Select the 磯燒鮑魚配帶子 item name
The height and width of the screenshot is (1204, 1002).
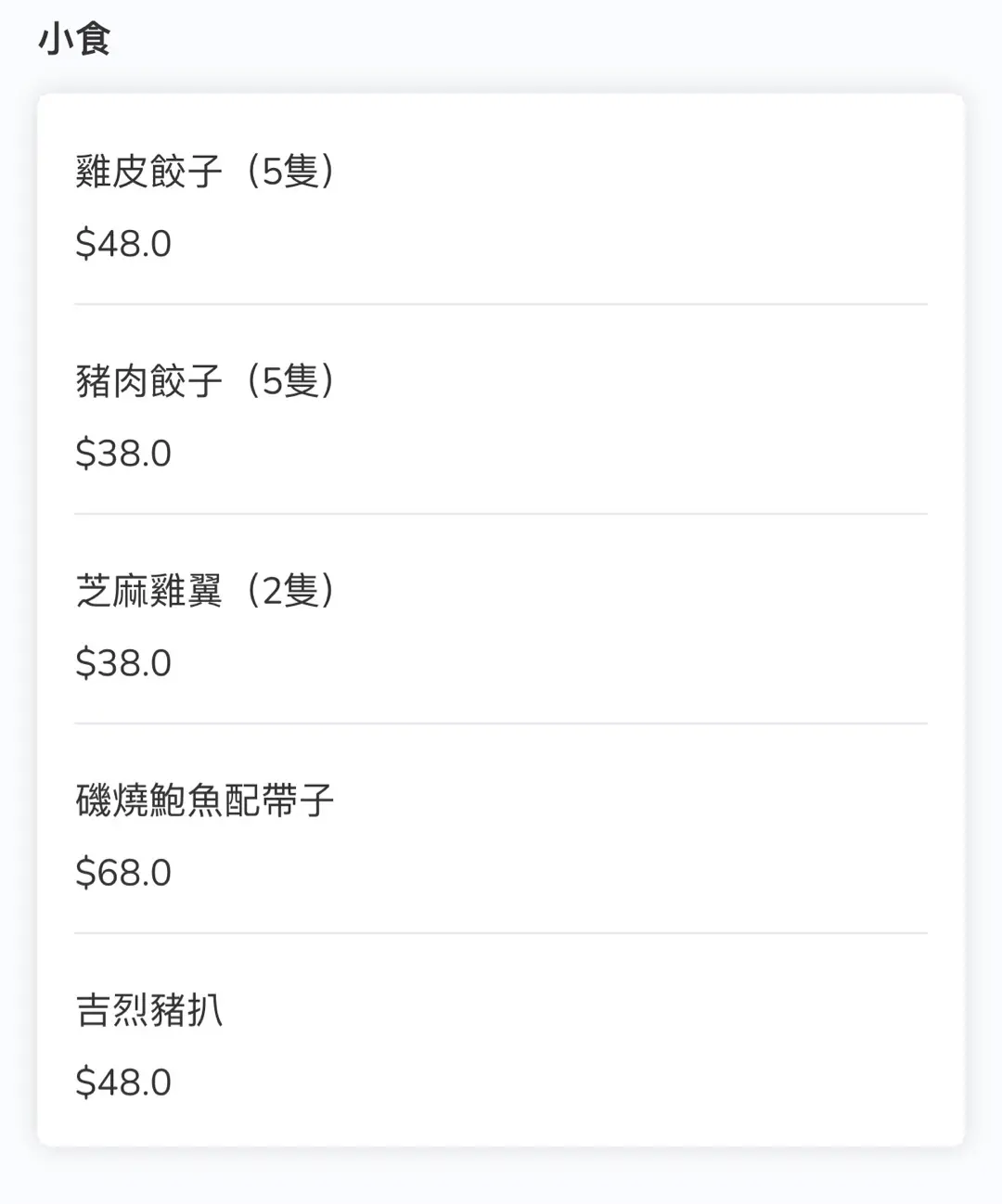click(x=204, y=801)
